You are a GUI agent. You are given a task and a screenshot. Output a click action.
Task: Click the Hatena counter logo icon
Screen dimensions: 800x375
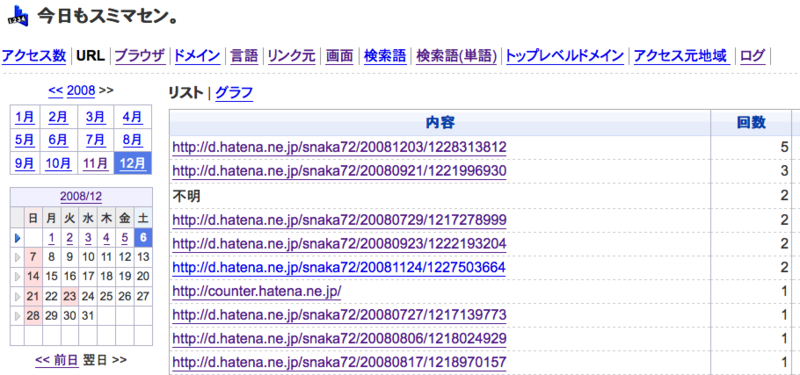coord(18,17)
